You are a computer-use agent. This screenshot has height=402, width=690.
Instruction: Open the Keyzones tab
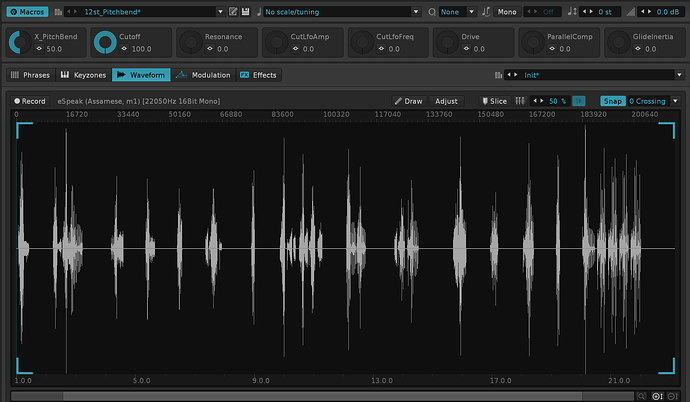point(84,75)
